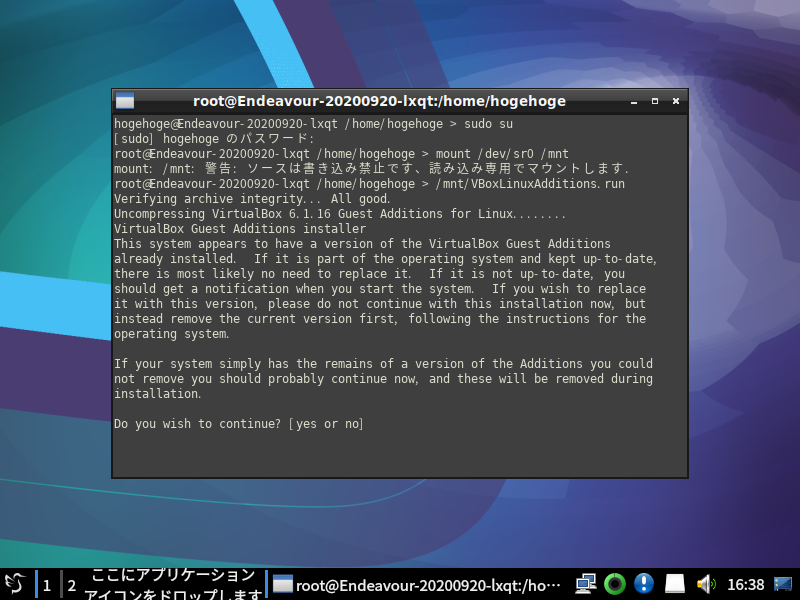Viewport: 800px width, 600px height.
Task: Click the 'Do you wish to continue?' prompt line
Action: (238, 424)
